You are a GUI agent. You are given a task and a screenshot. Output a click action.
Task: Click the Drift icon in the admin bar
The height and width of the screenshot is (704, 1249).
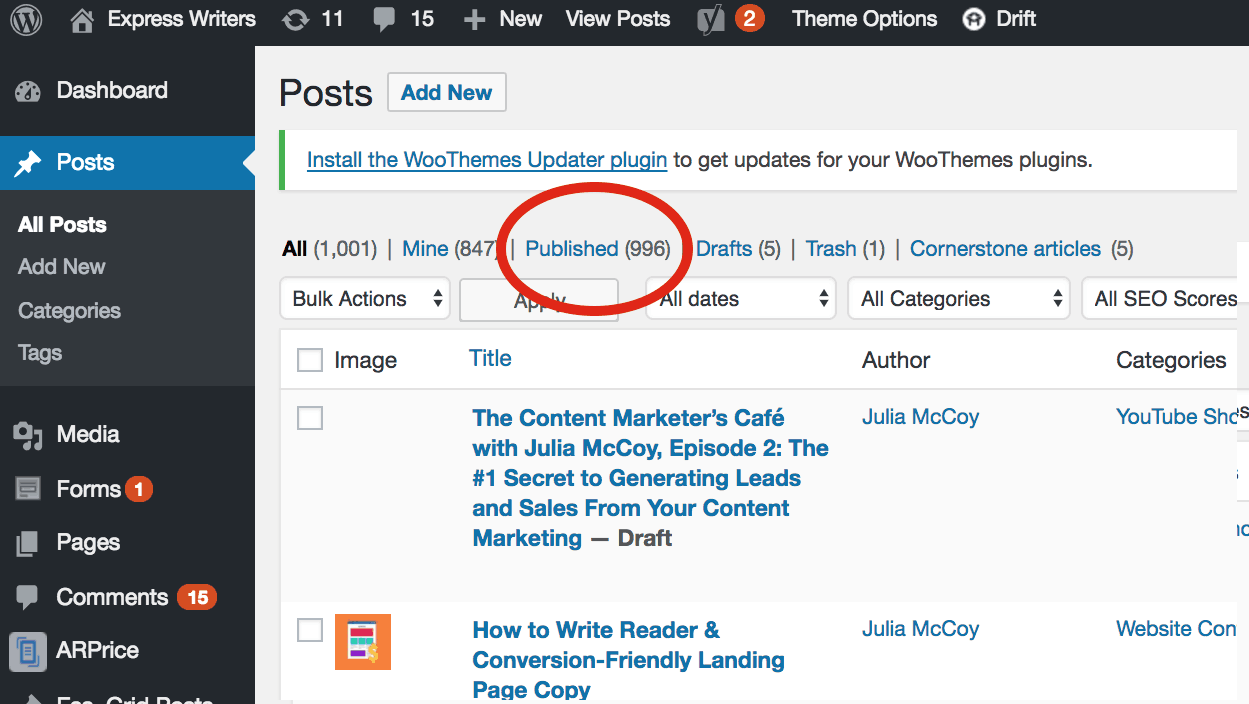coord(972,18)
